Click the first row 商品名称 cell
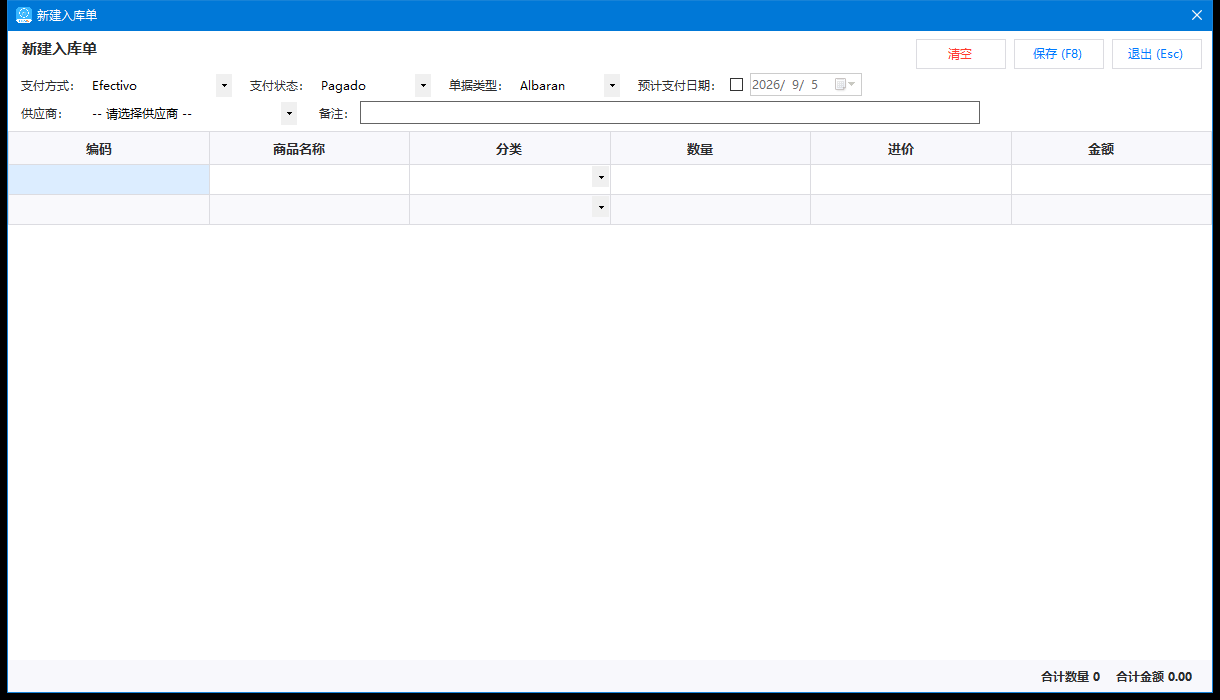 click(x=309, y=180)
